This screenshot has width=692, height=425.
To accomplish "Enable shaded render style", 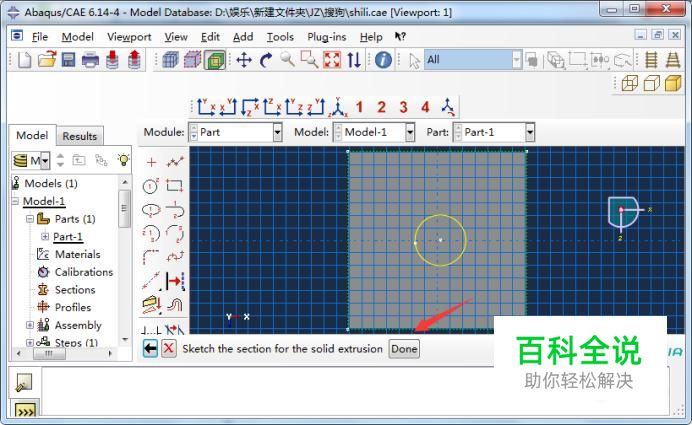I will point(673,83).
